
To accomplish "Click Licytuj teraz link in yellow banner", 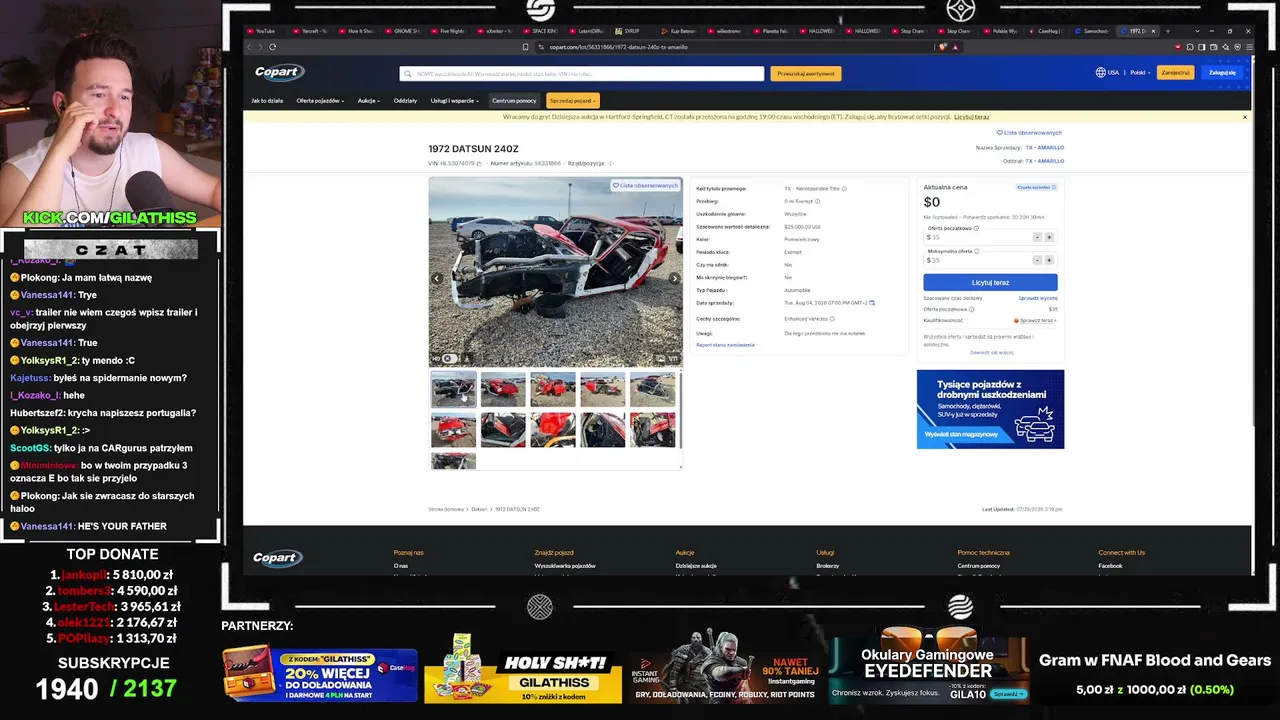I will click(x=972, y=117).
